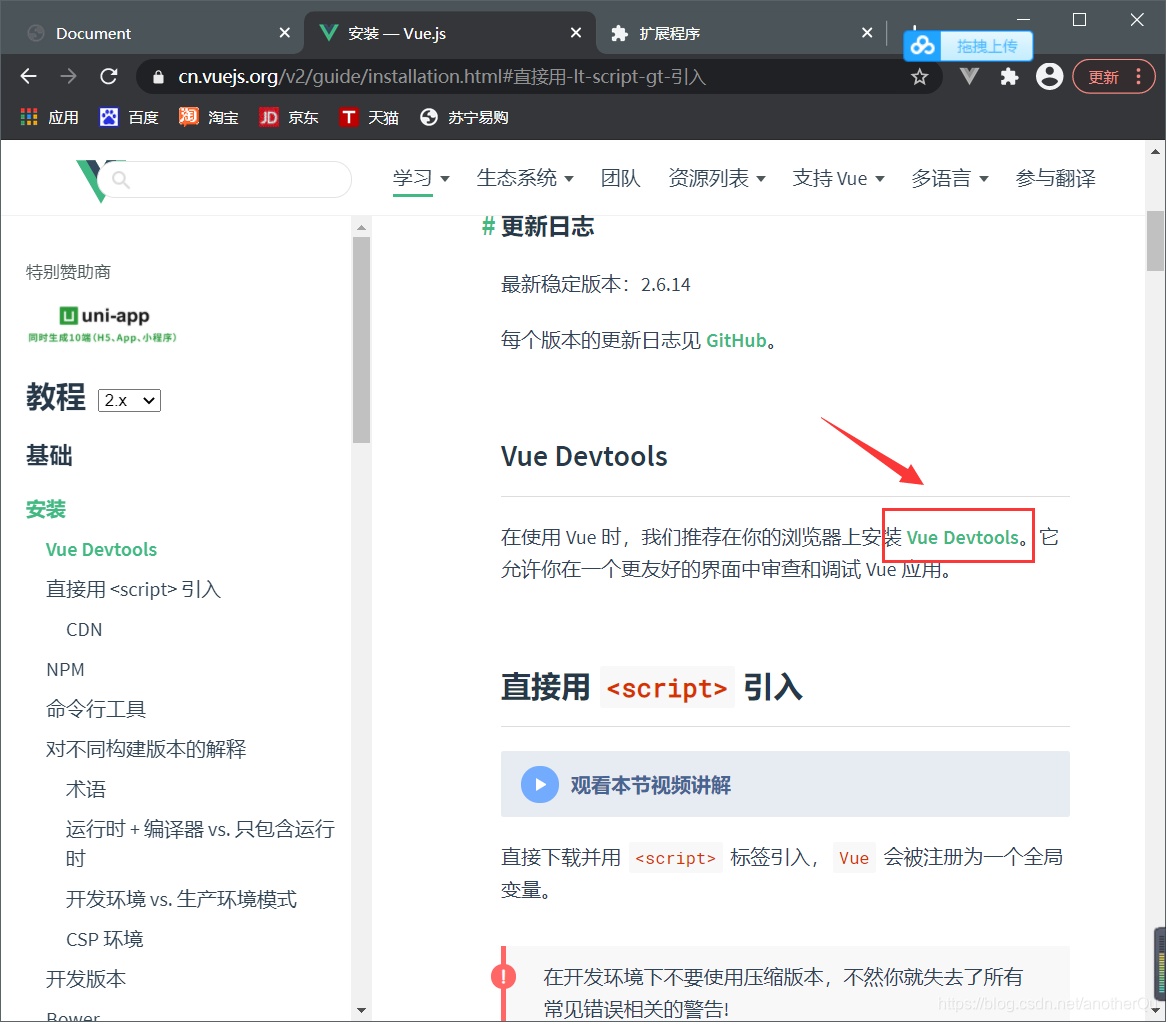Go to 安装 in sidebar

click(x=45, y=510)
